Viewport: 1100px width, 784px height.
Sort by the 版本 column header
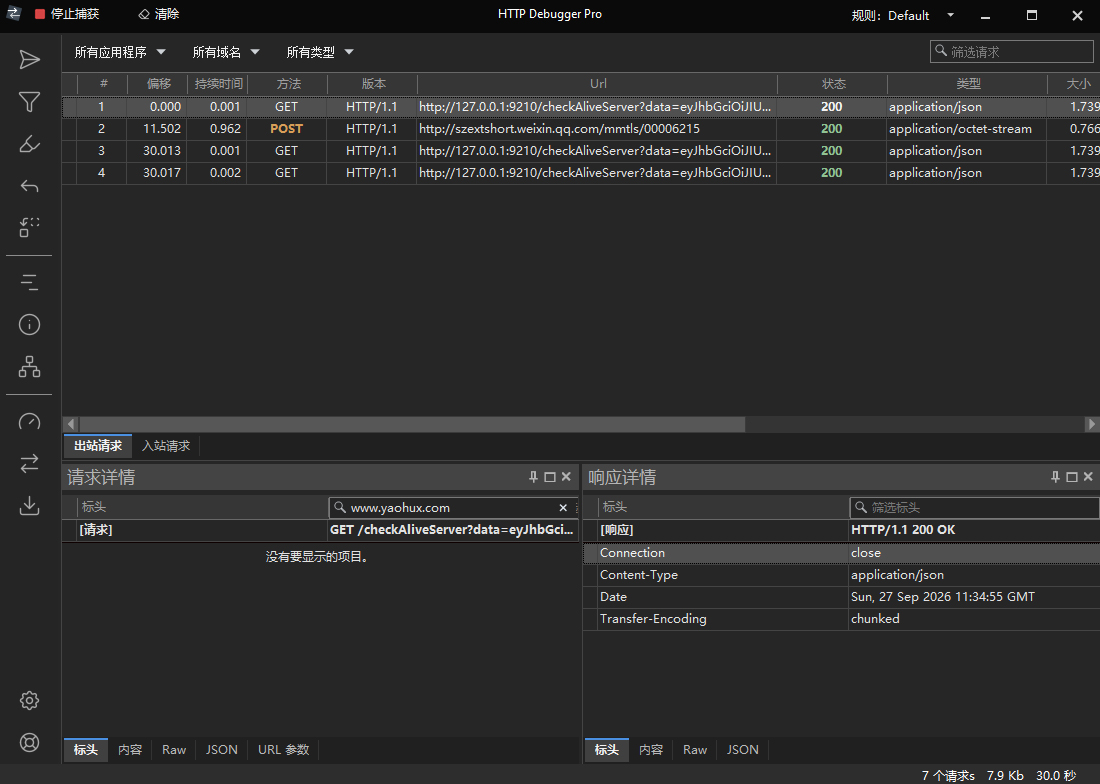tap(373, 83)
